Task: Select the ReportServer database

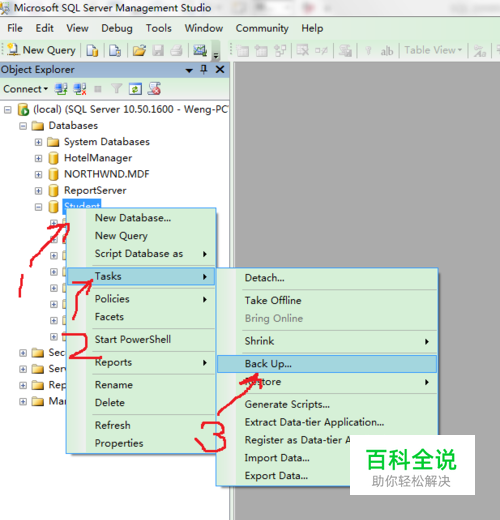Action: [x=95, y=190]
